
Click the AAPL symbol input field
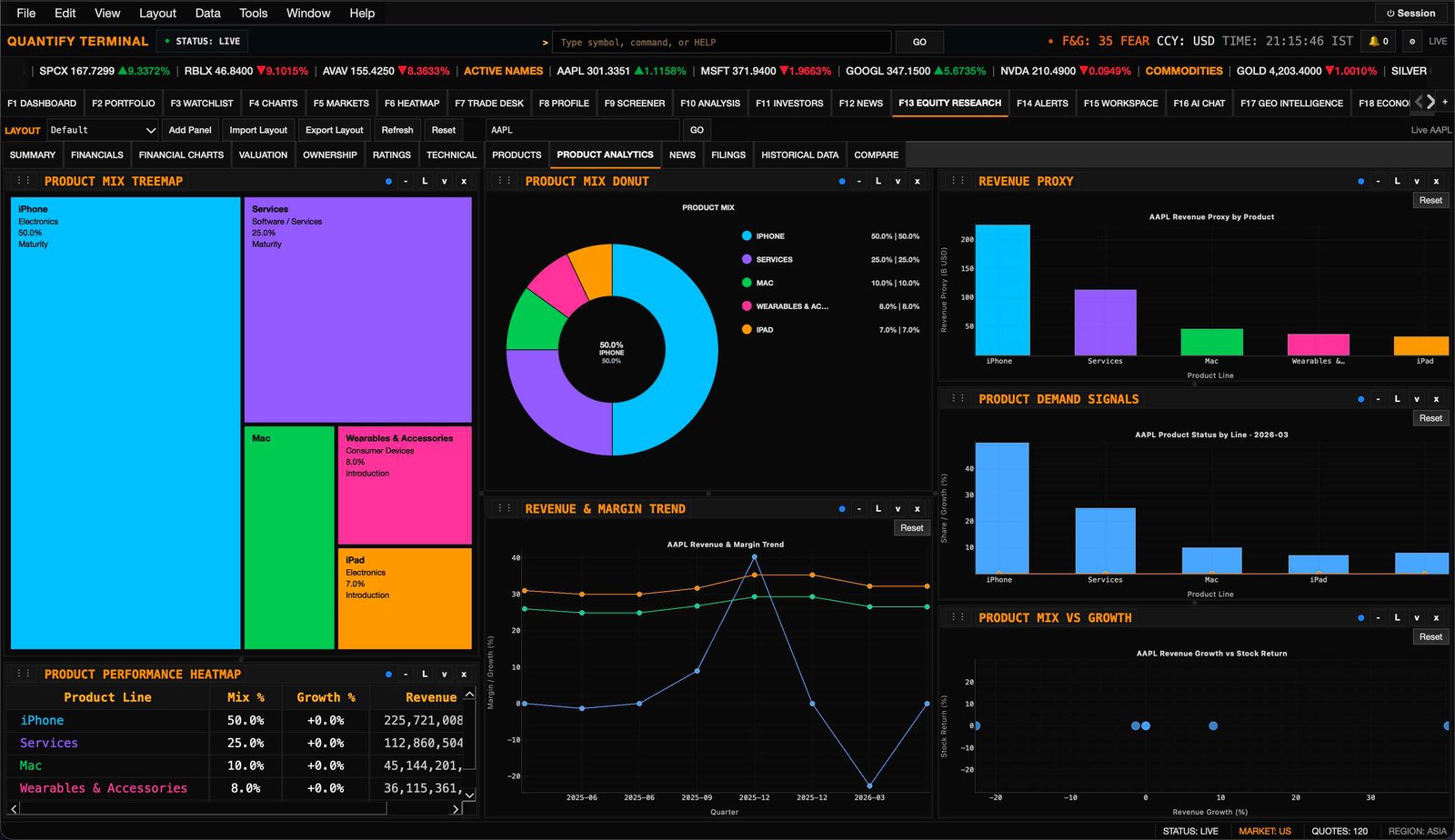click(x=582, y=130)
